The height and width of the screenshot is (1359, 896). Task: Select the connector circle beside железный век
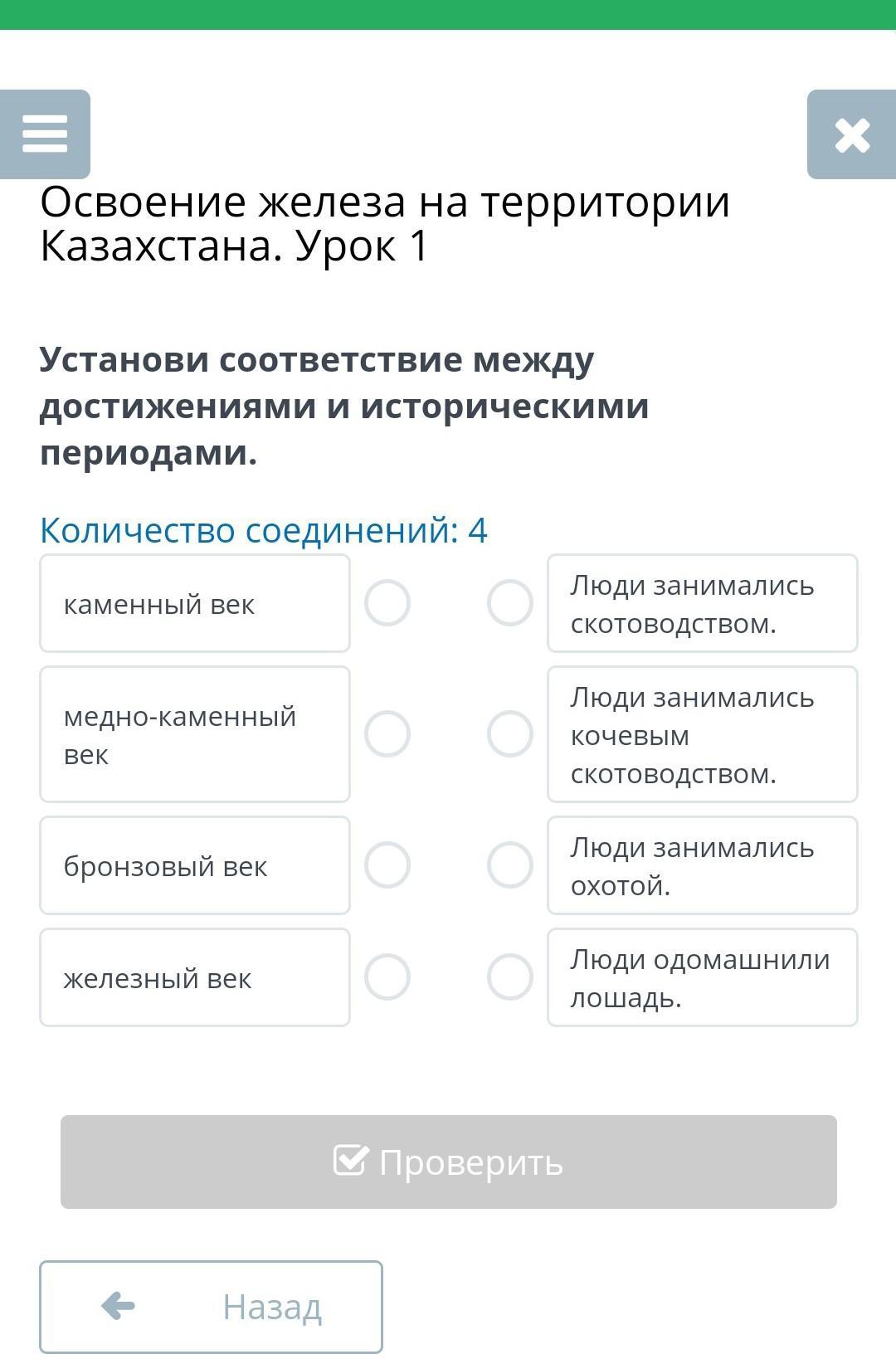click(x=387, y=977)
